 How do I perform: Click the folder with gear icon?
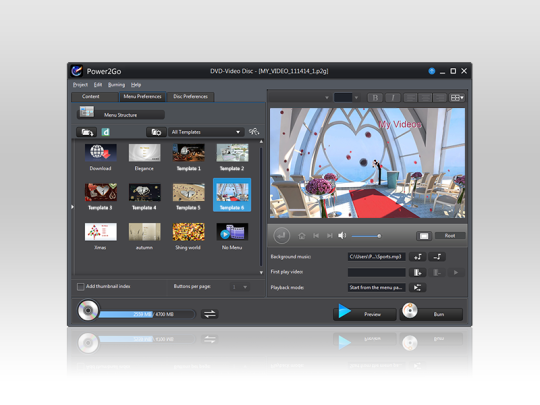coord(156,132)
